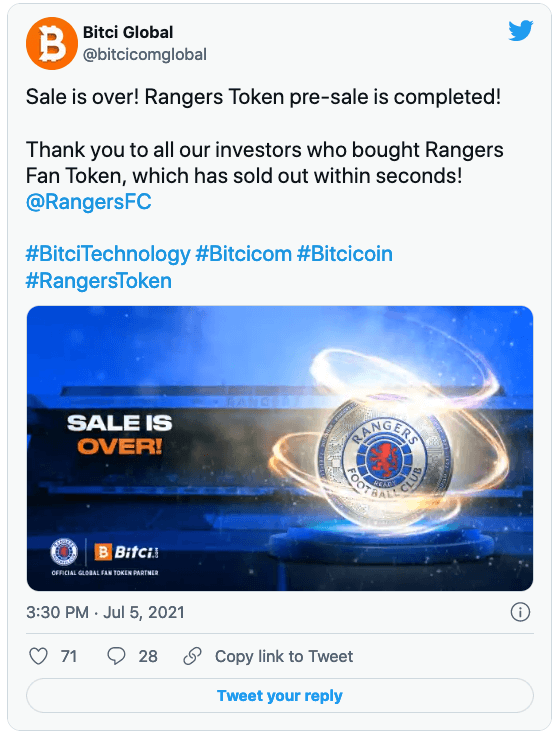
Task: Open the tweet info circle icon
Action: click(x=520, y=612)
